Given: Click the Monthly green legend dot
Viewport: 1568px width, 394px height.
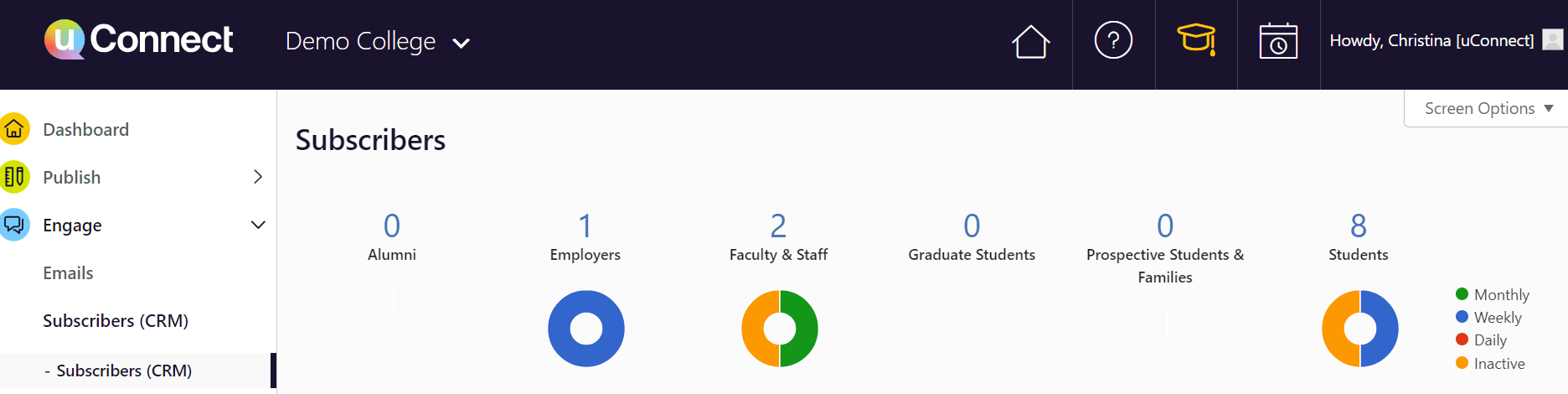Looking at the screenshot, I should pyautogui.click(x=1462, y=294).
